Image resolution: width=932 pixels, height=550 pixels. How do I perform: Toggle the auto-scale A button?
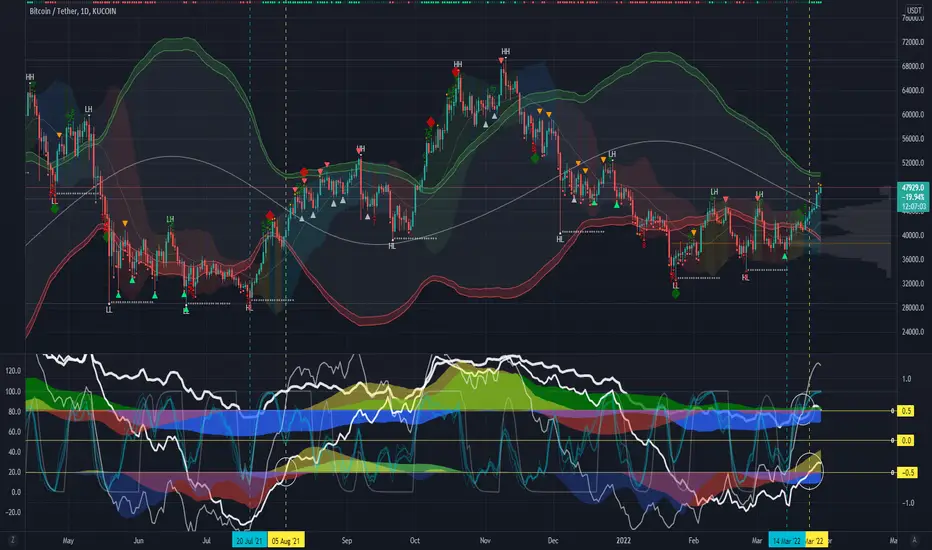[914, 540]
